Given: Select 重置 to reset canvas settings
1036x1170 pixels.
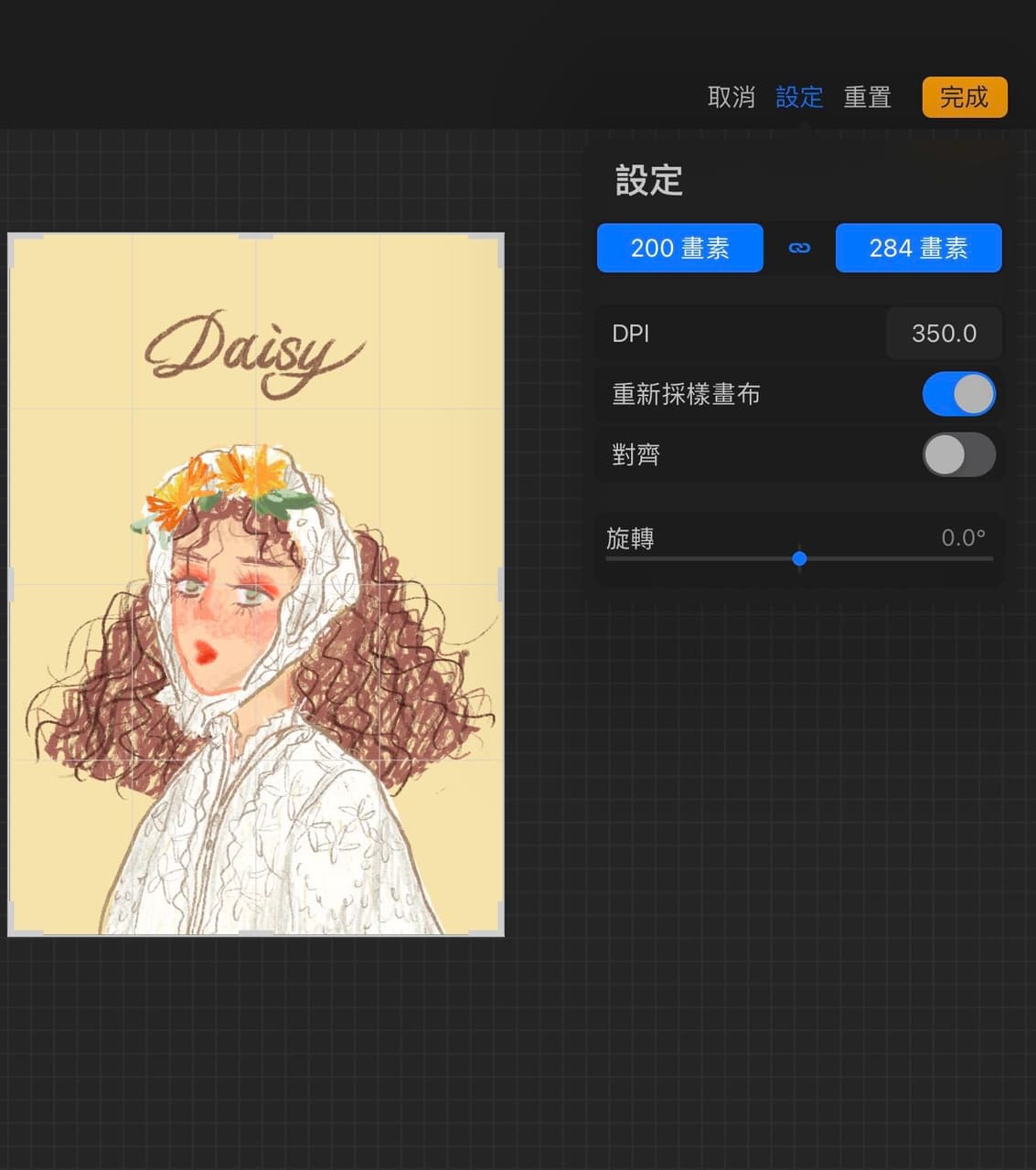Looking at the screenshot, I should (867, 97).
